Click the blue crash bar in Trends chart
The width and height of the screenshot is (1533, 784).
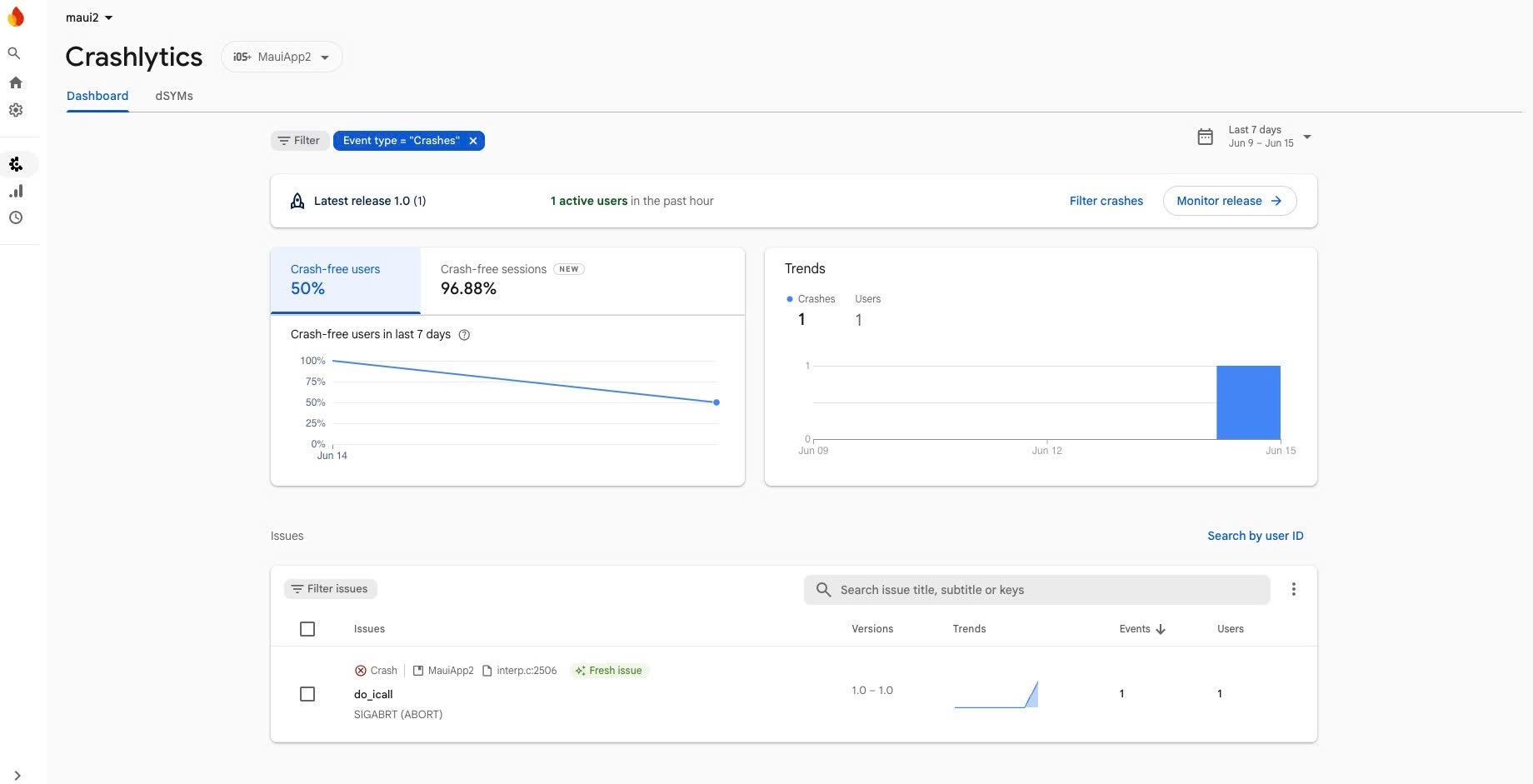pos(1248,402)
